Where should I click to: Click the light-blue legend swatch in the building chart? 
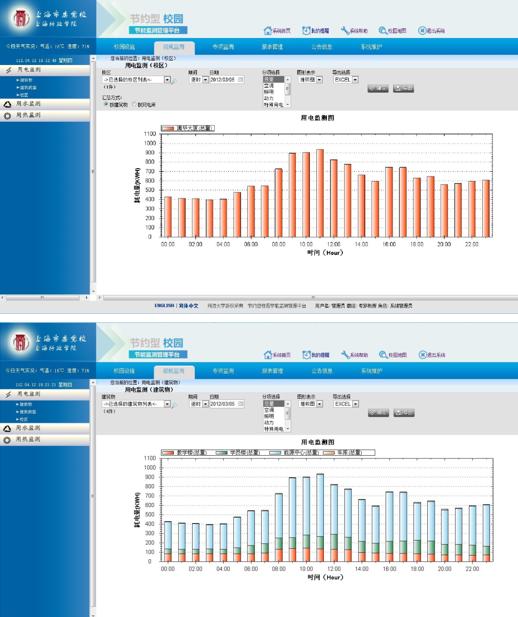[275, 453]
